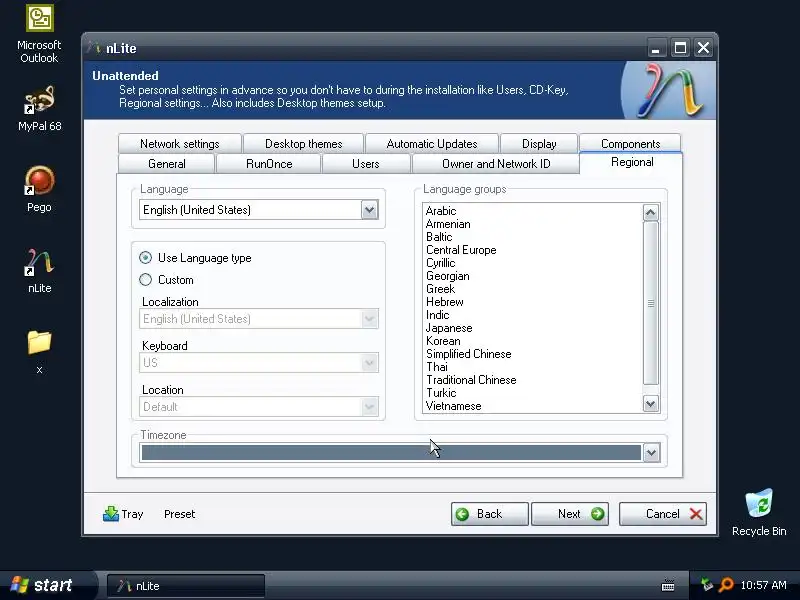
Task: Click the Tray icon in nLite
Action: click(123, 514)
